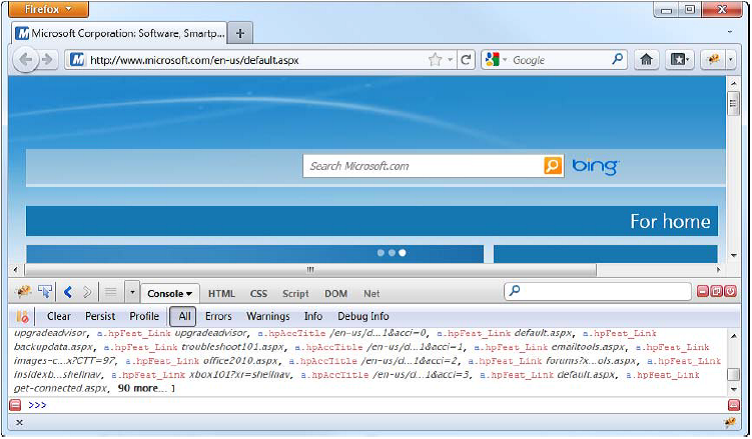Open the dropdown beside Console tab
The height and width of the screenshot is (439, 752).
[x=132, y=292]
